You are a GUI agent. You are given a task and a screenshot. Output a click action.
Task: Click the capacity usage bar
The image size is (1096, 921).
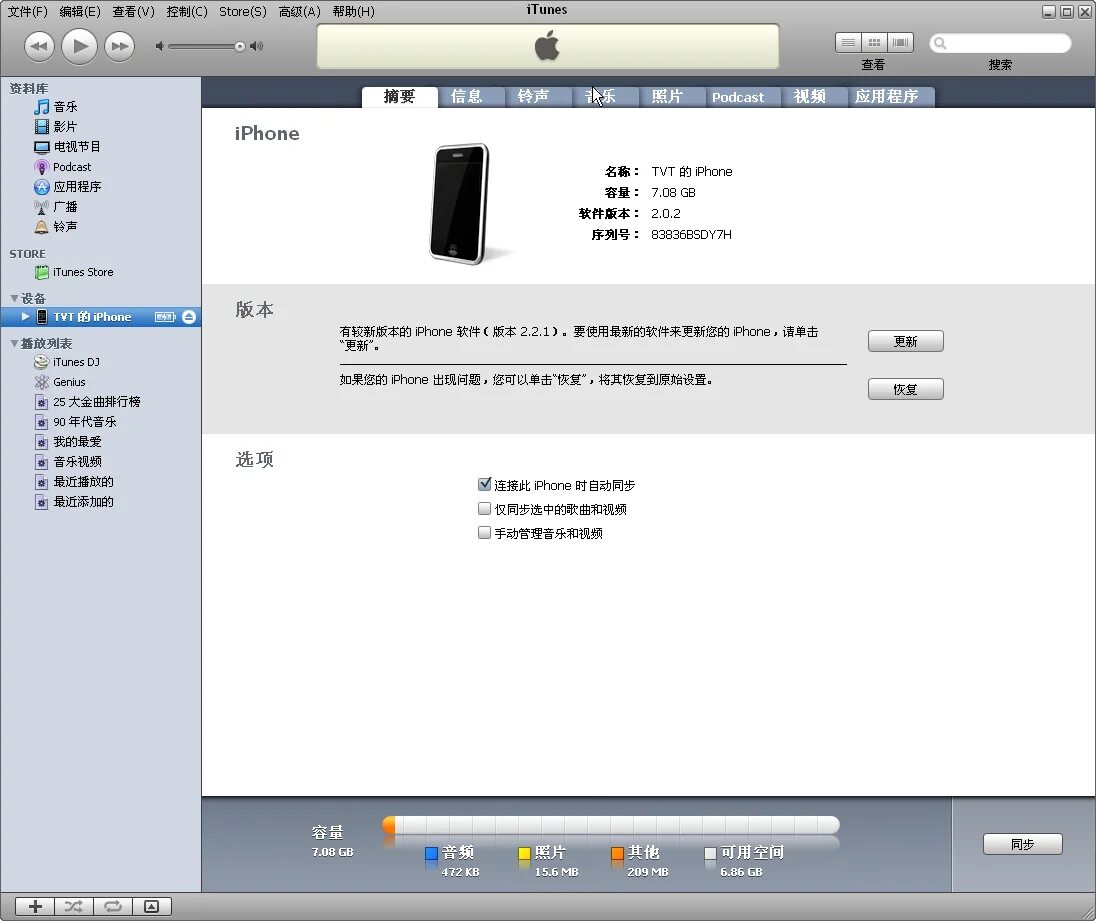(x=610, y=825)
